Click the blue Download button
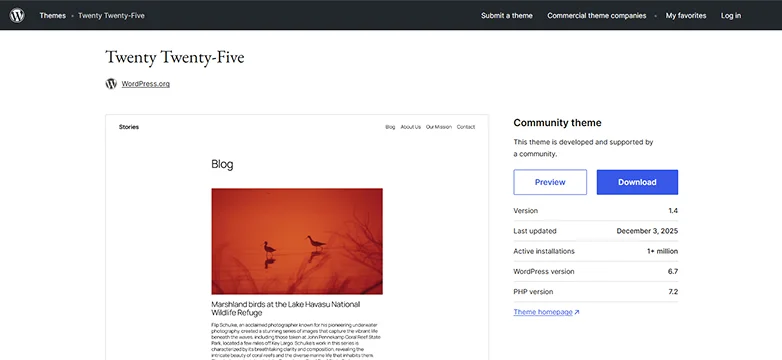The image size is (782, 360). 637,182
